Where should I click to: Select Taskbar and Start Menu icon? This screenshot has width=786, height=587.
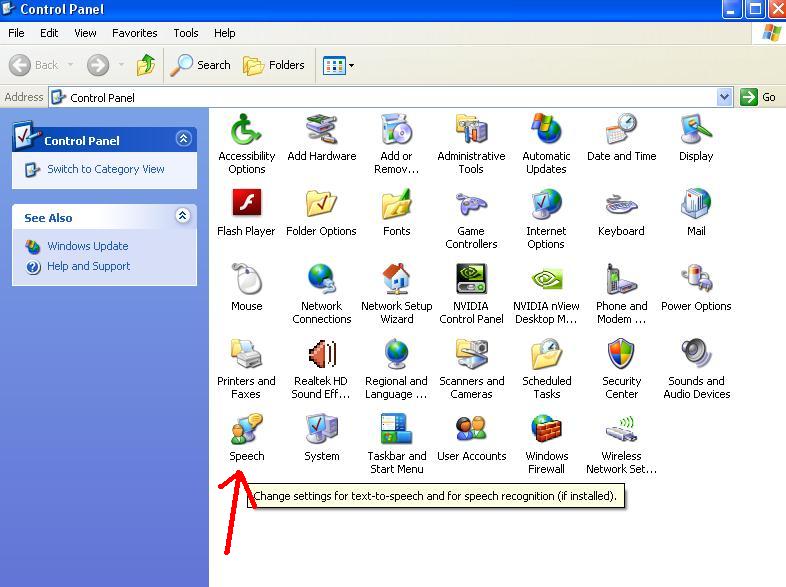point(397,429)
